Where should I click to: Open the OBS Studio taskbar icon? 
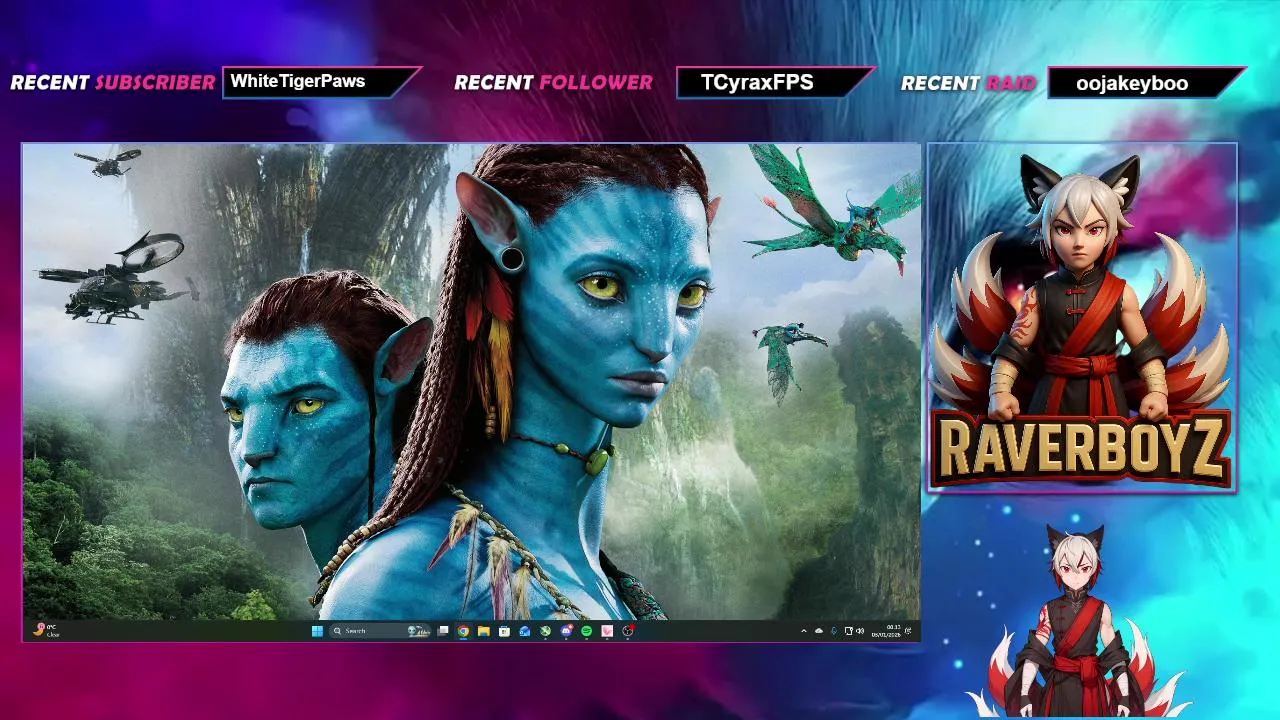[628, 631]
